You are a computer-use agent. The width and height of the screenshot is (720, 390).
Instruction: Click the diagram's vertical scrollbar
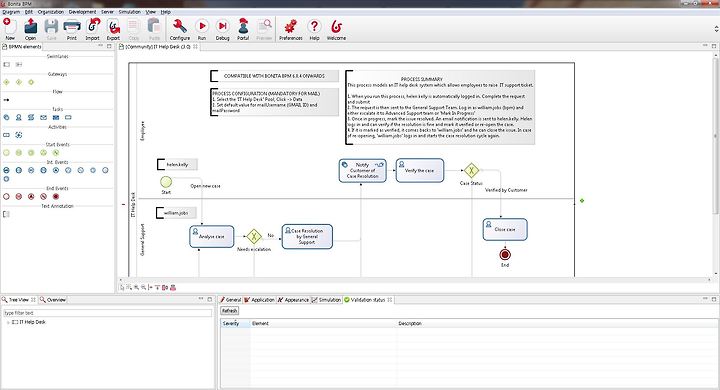point(715,135)
